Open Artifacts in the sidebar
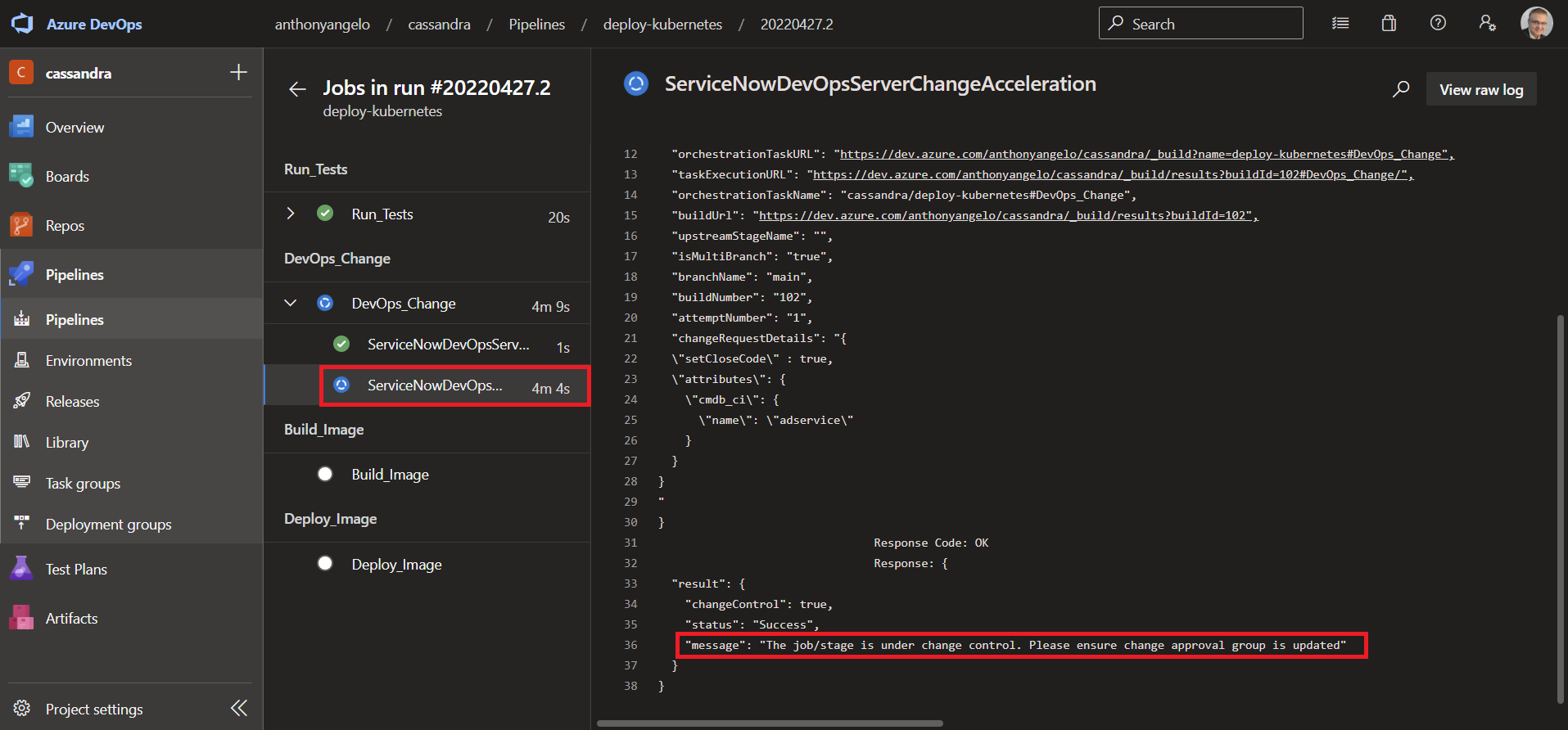 (131, 619)
